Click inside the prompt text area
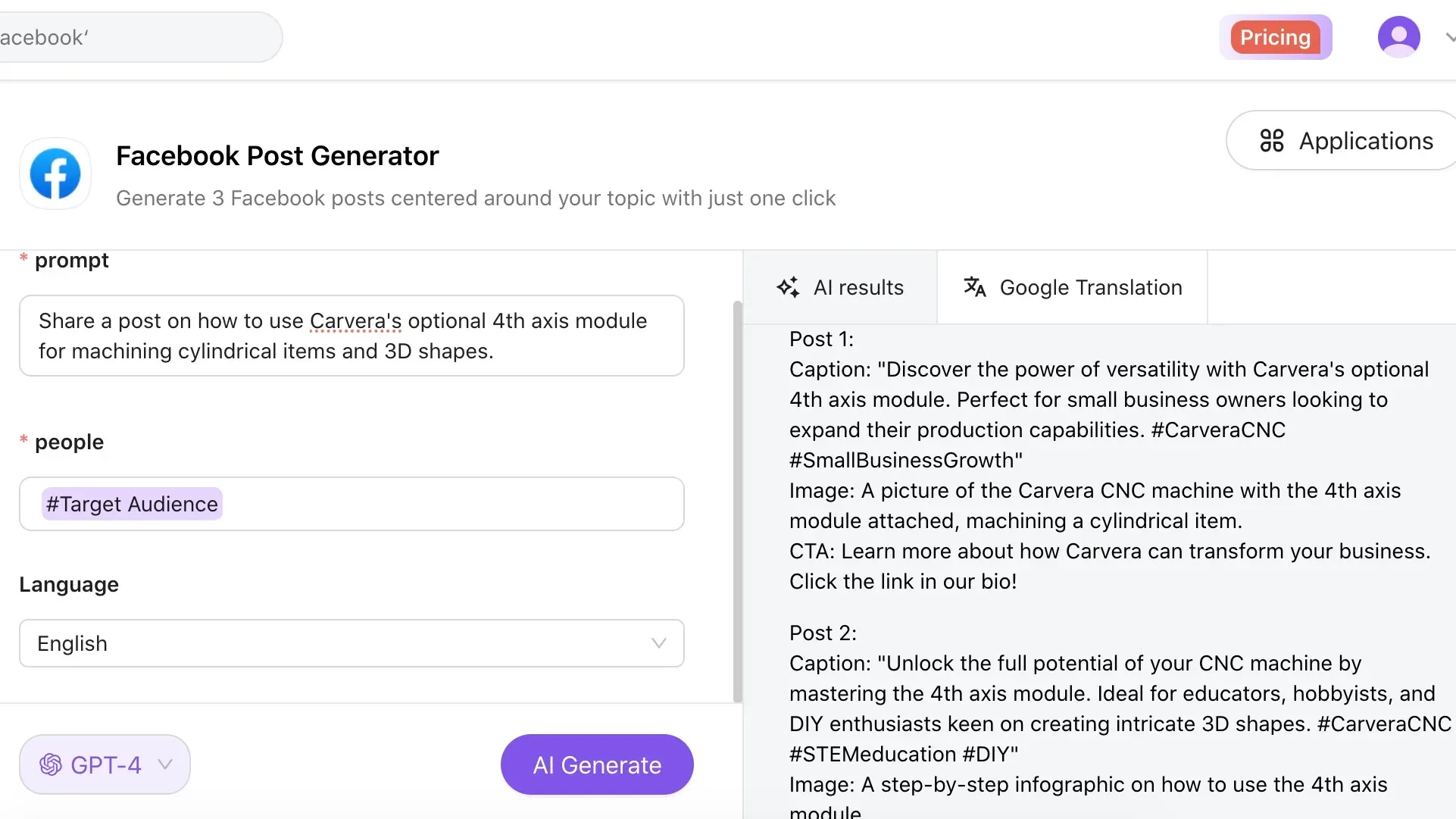This screenshot has width=1456, height=819. (x=352, y=336)
